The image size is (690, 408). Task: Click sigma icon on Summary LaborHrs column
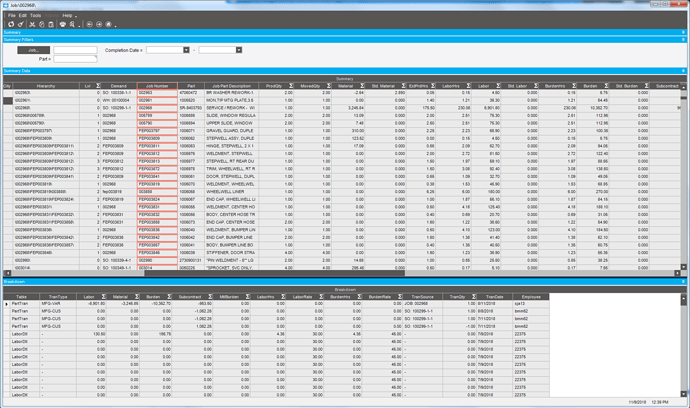click(468, 86)
